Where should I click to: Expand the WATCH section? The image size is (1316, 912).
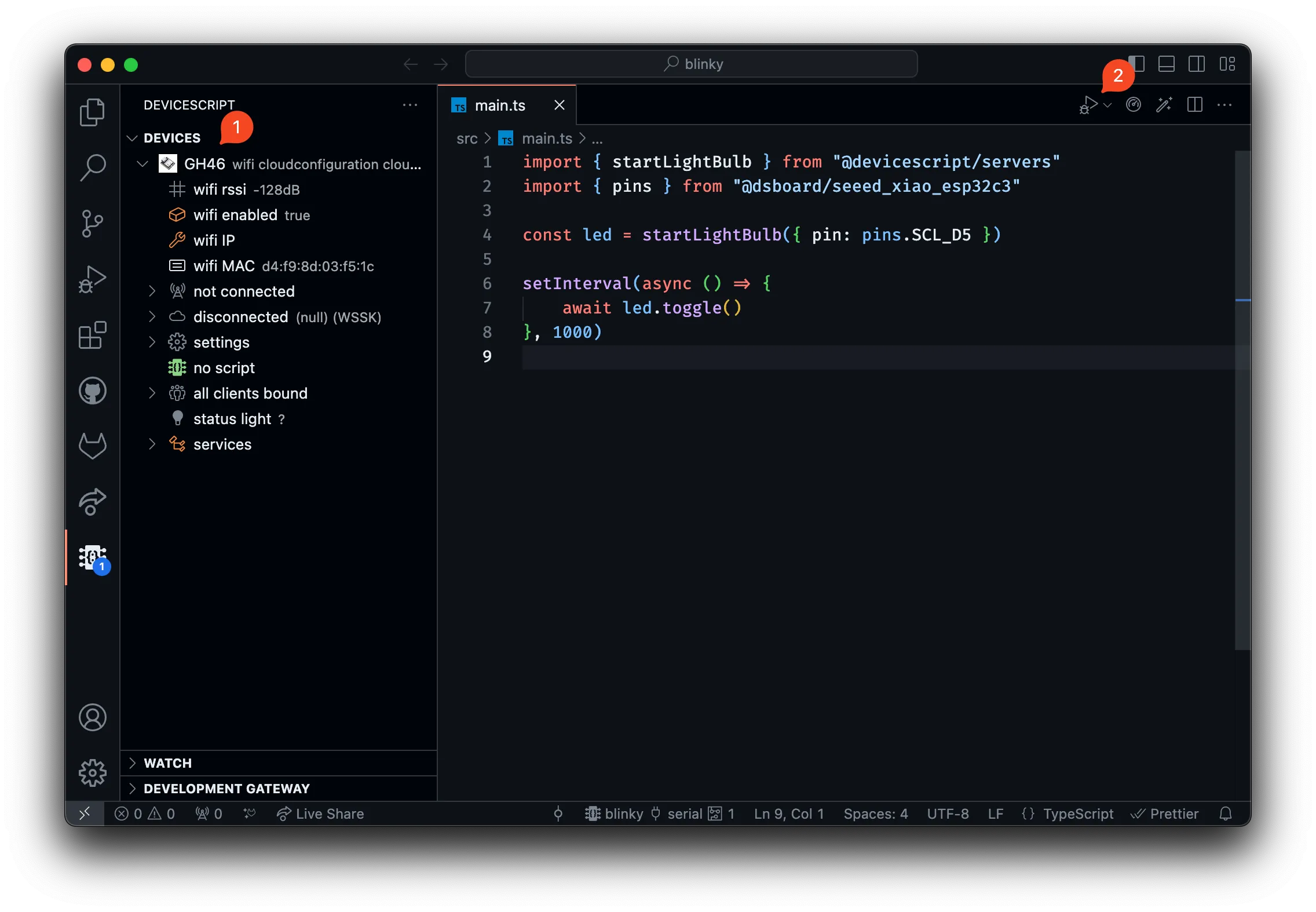167,763
